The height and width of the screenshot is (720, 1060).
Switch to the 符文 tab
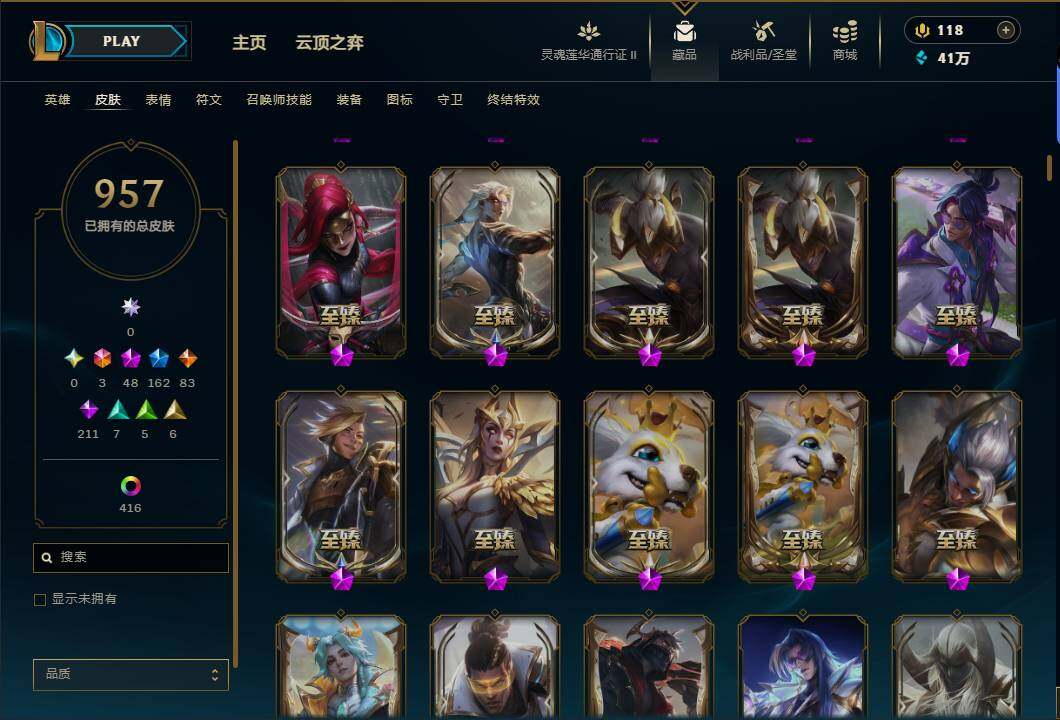209,100
